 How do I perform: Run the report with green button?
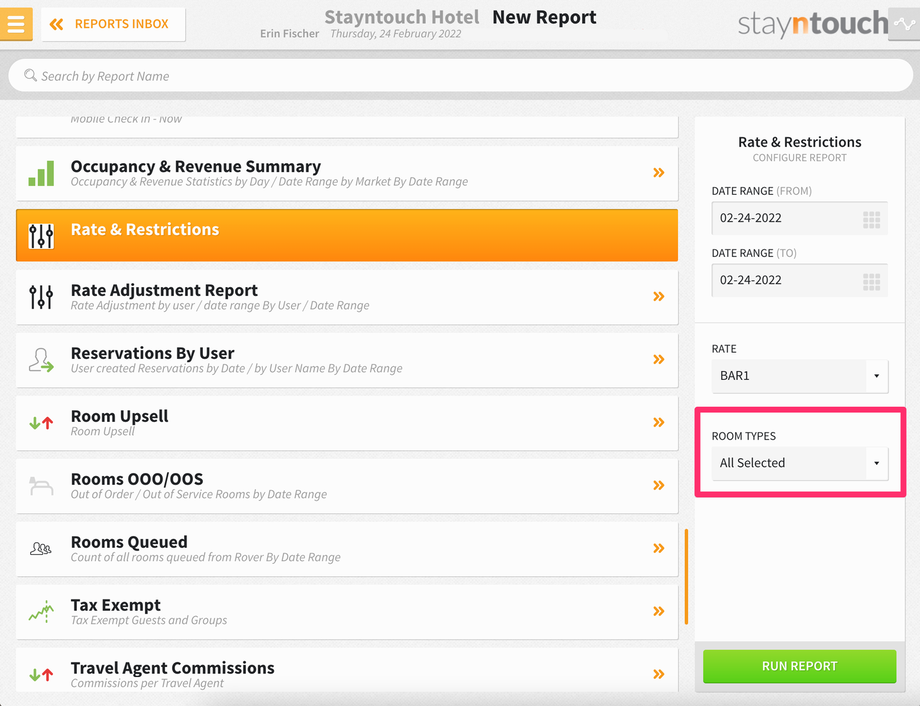pyautogui.click(x=799, y=666)
